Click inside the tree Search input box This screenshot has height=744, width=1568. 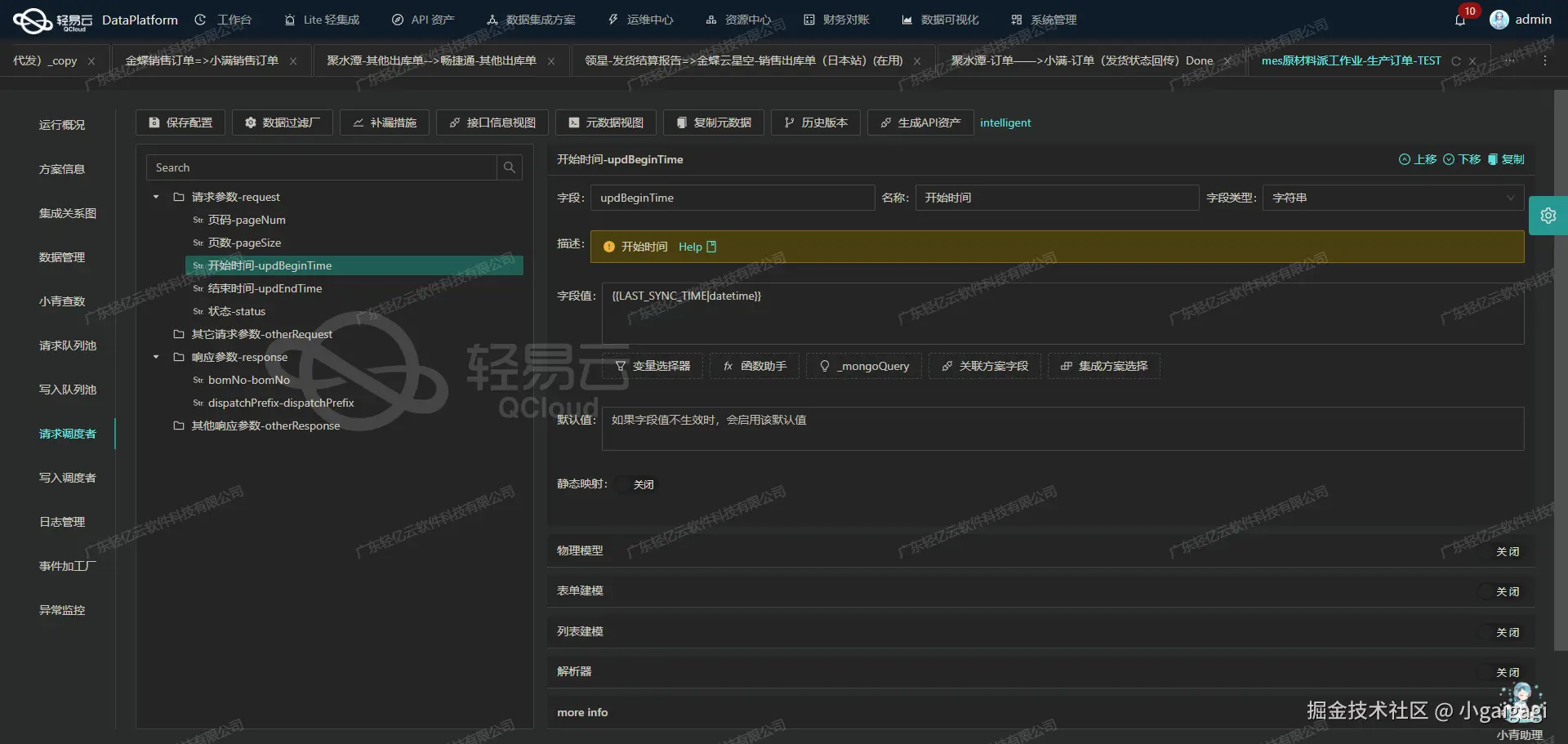coord(318,167)
